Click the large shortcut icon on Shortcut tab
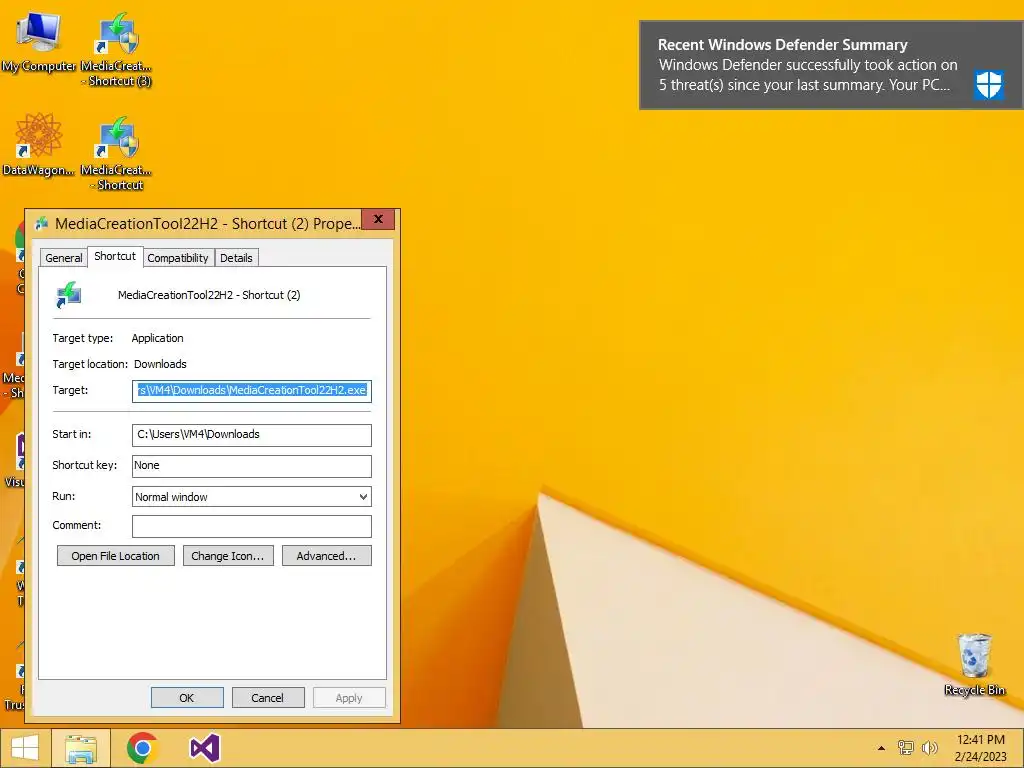 [69, 295]
